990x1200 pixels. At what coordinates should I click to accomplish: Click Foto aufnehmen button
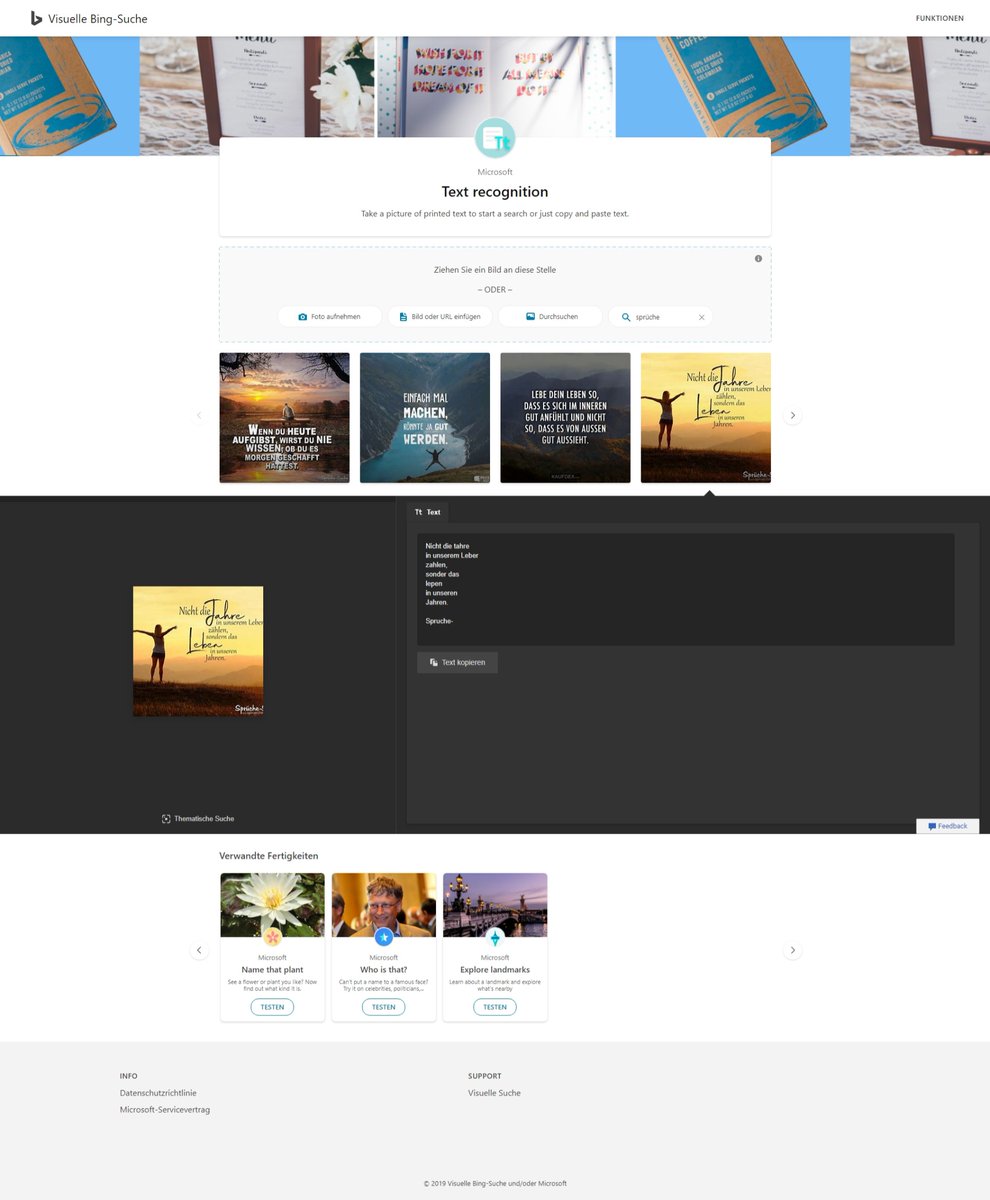[x=330, y=317]
